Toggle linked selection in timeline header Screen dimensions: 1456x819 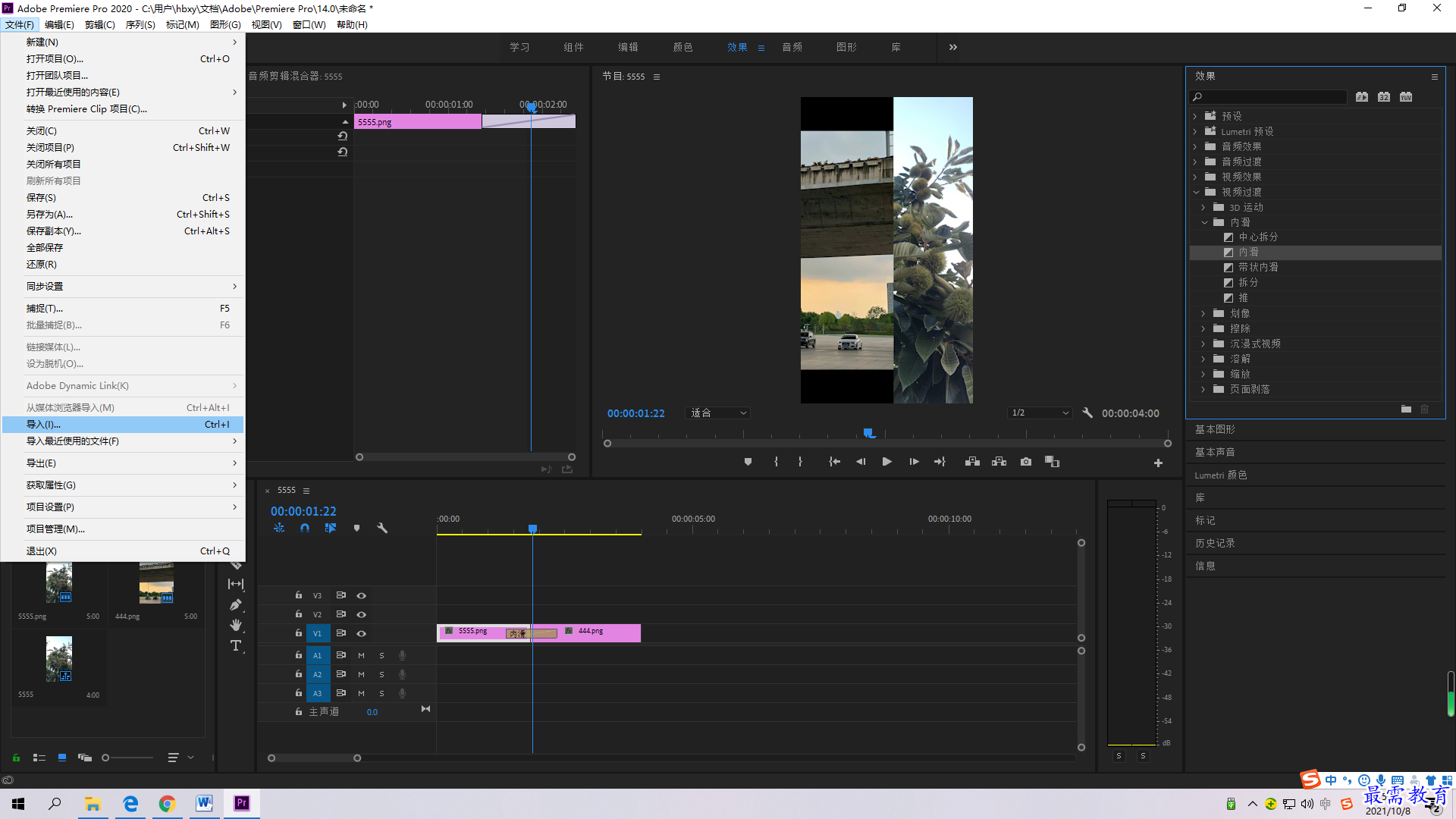point(331,528)
